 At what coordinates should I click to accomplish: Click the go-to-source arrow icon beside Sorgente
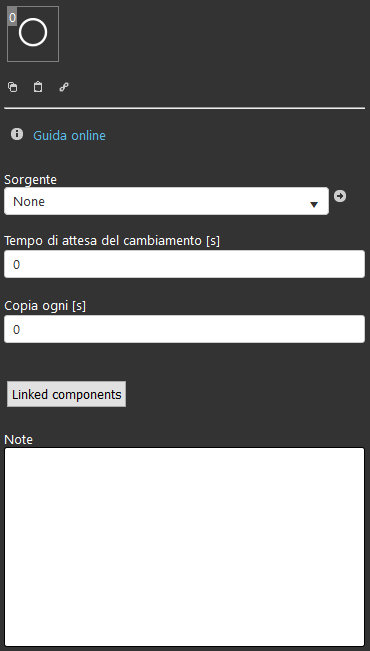tap(340, 196)
